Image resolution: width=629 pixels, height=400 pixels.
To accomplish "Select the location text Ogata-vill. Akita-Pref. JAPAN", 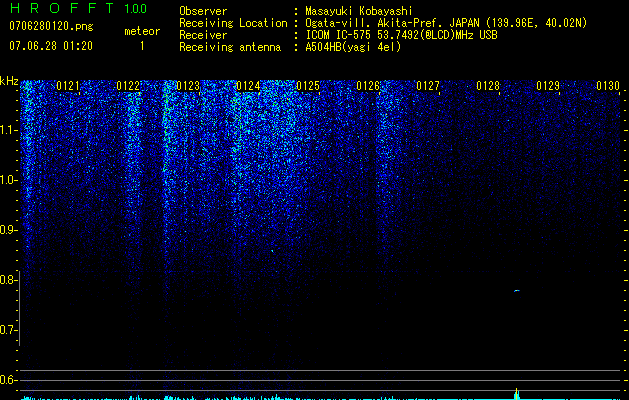I will 392,23.
